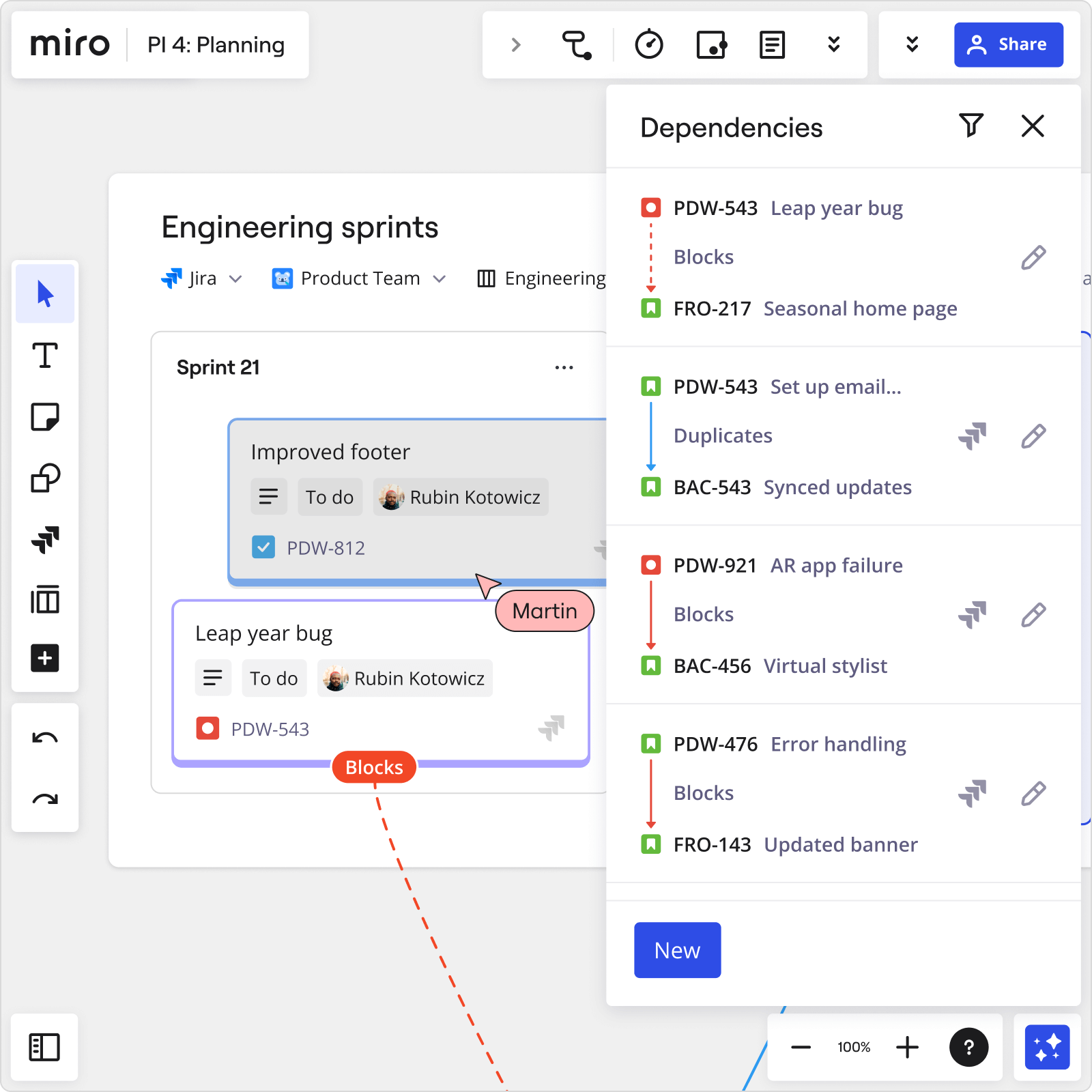Edit the Leap year bug Blocks dependency
Screen dimensions: 1092x1092
pyautogui.click(x=1033, y=257)
